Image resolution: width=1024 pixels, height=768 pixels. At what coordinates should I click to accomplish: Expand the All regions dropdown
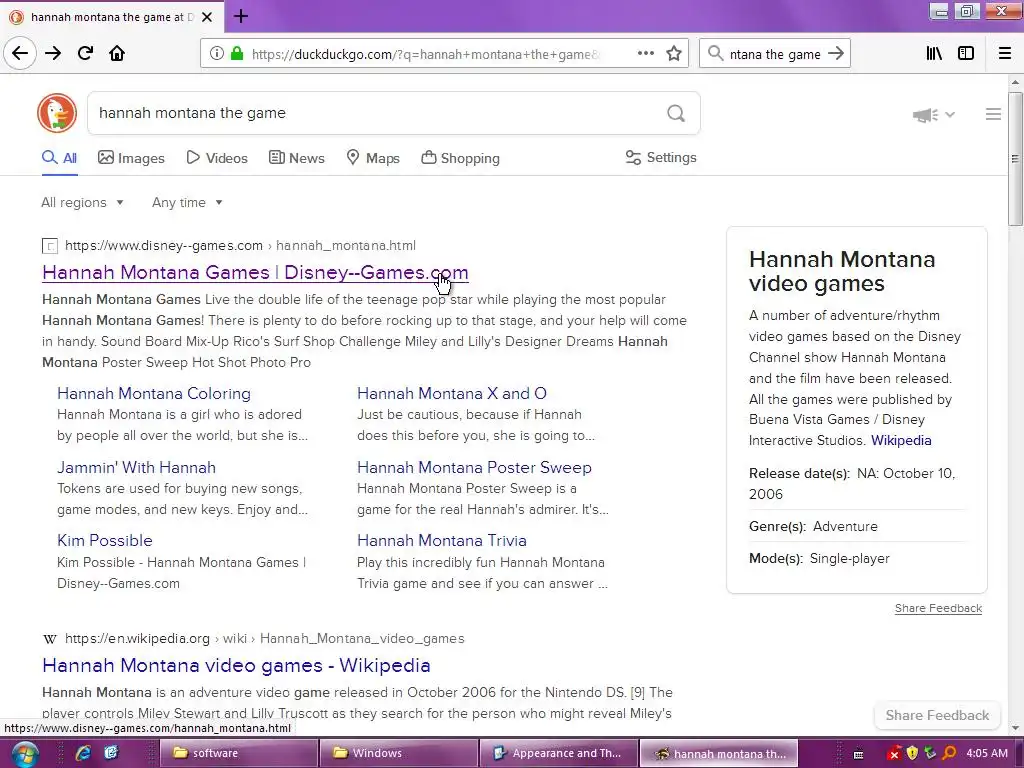tap(82, 202)
